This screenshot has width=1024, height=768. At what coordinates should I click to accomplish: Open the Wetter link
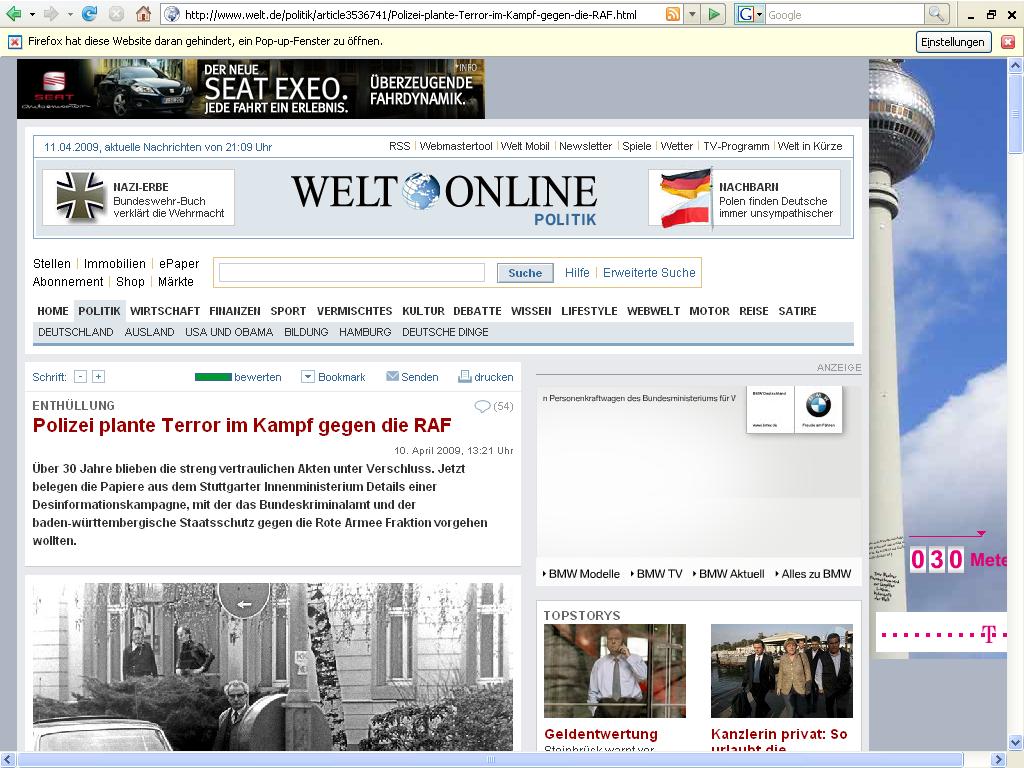[677, 146]
